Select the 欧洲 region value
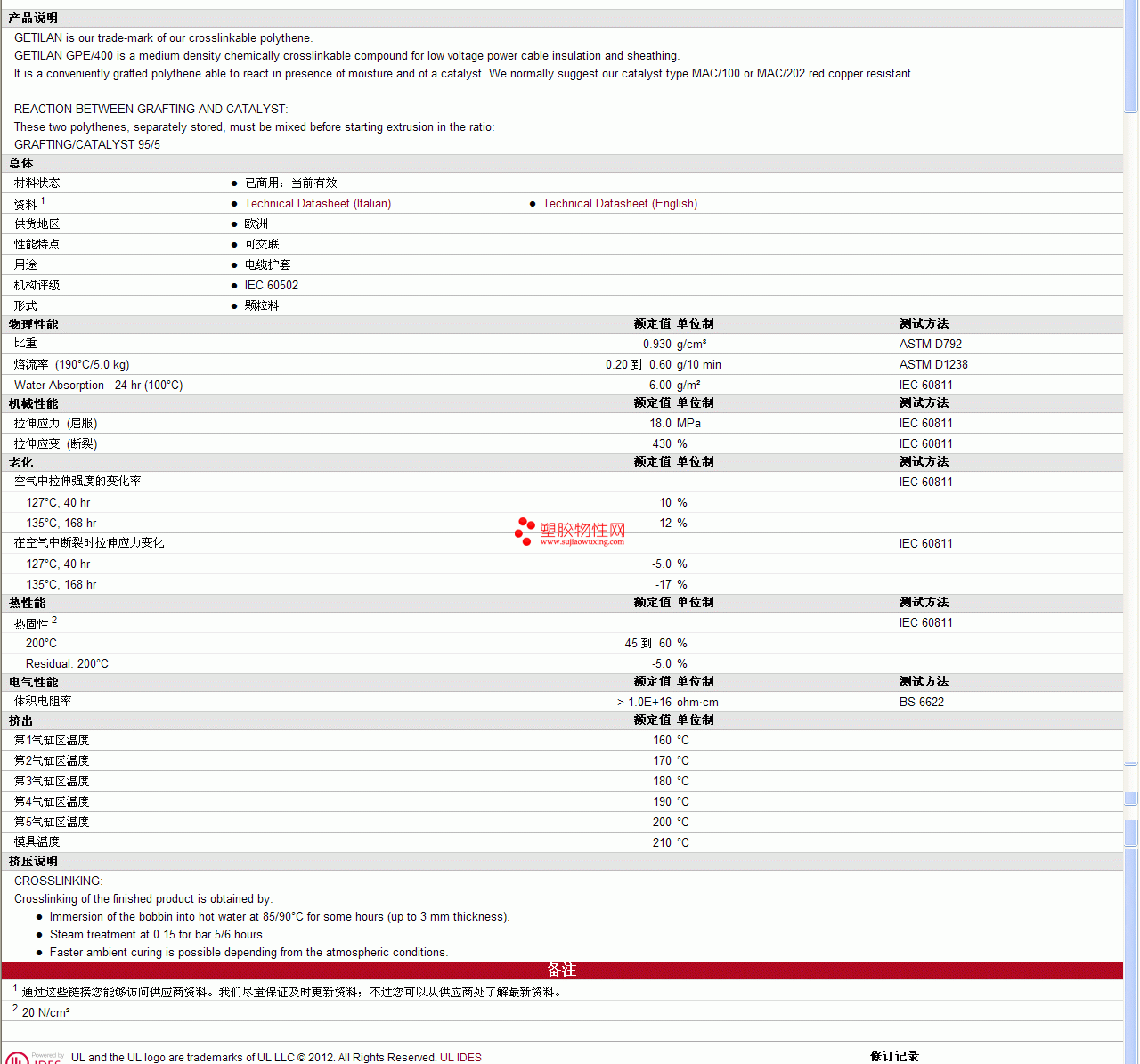The width and height of the screenshot is (1140, 1064). click(256, 224)
